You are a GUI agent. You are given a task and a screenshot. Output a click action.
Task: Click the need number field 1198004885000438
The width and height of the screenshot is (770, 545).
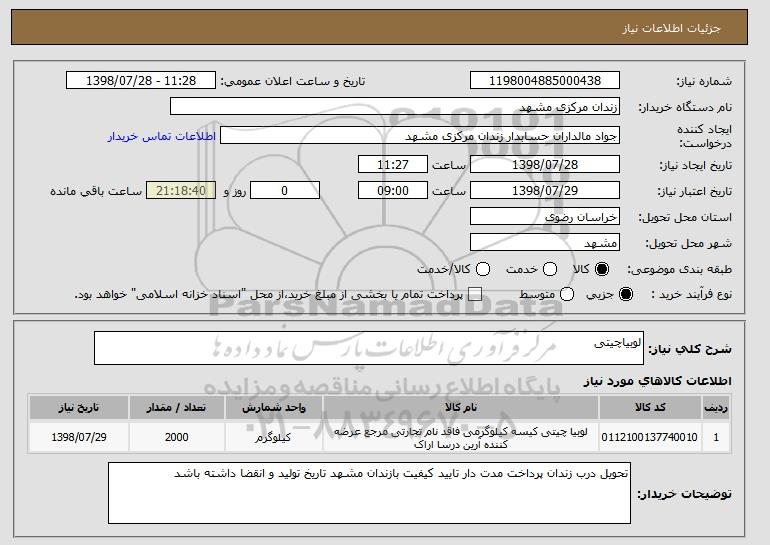[545, 81]
